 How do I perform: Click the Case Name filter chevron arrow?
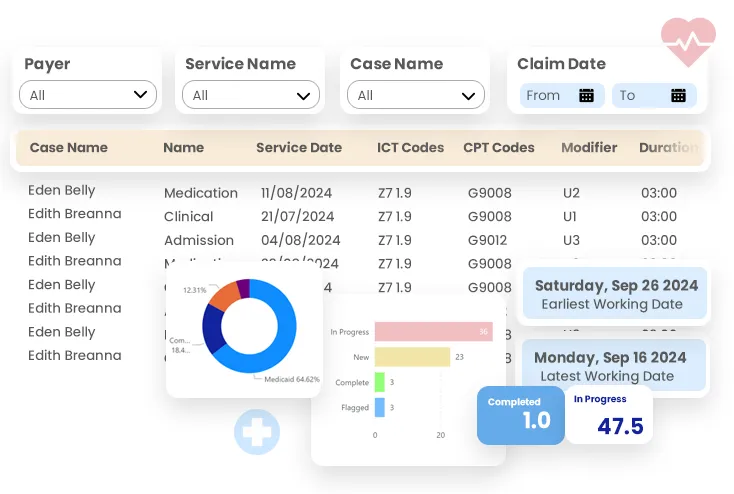tap(468, 96)
